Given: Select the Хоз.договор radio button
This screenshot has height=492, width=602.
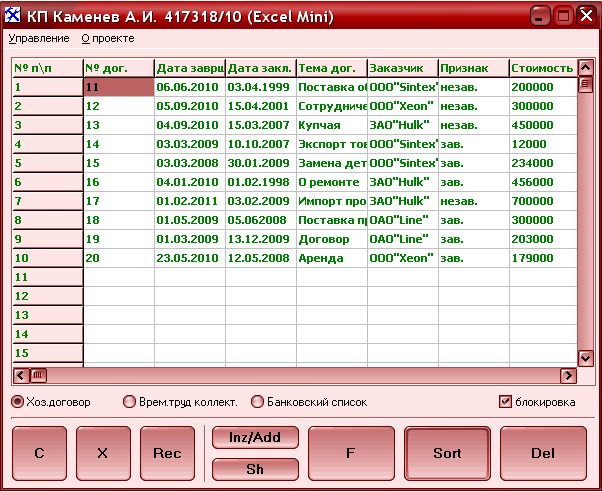Looking at the screenshot, I should (x=18, y=402).
